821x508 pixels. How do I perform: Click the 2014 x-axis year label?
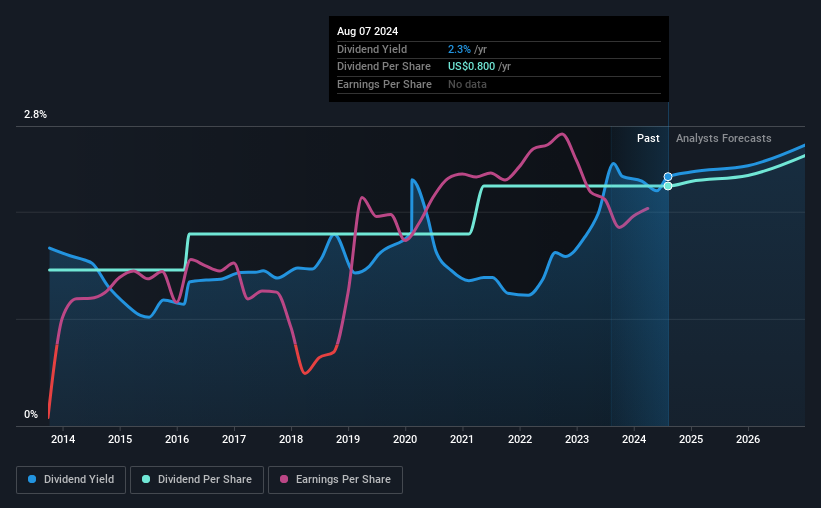63,439
